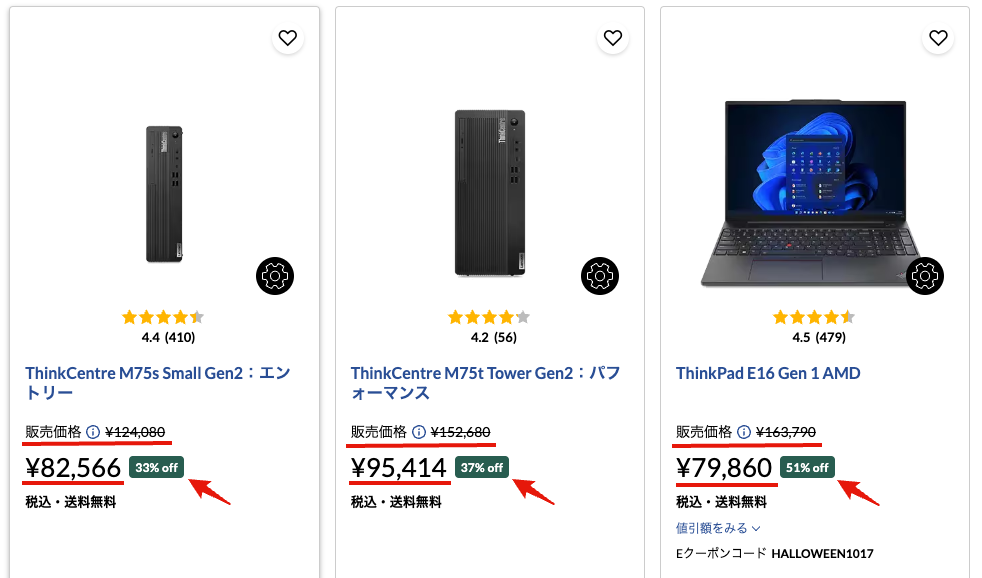
Task: Click price info icon for ThinkPad E16
Action: point(743,432)
